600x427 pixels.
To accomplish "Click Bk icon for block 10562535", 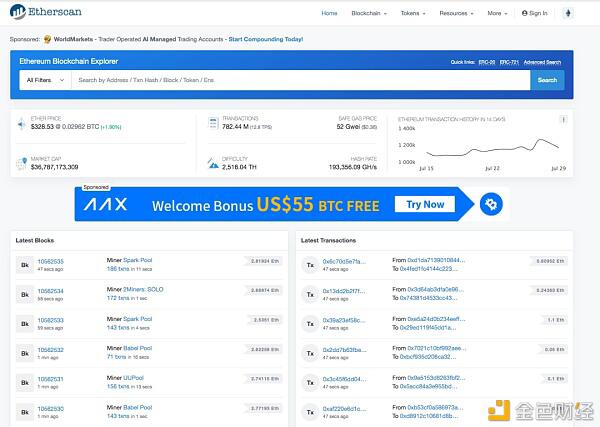I will [25, 265].
